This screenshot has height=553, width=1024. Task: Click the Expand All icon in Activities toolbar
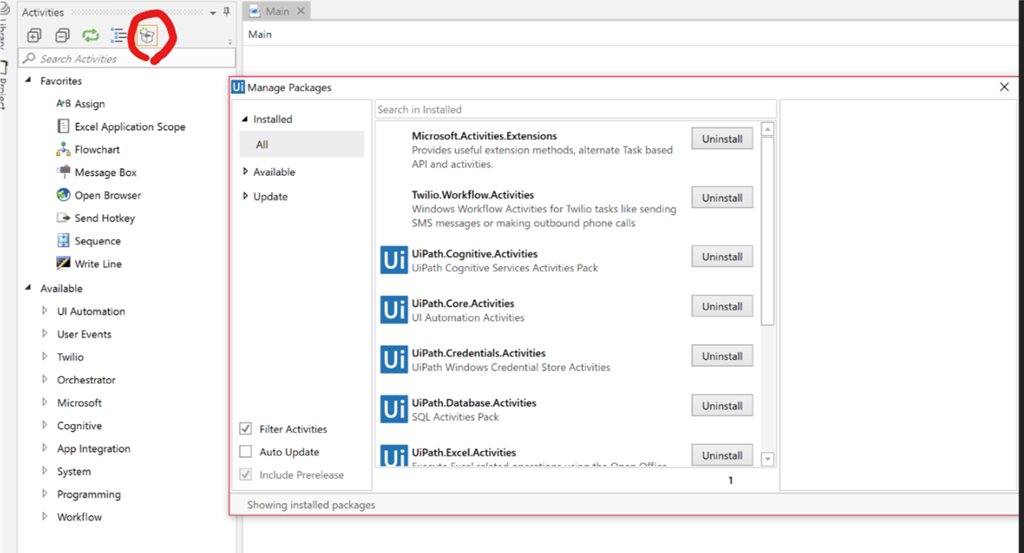pos(34,35)
